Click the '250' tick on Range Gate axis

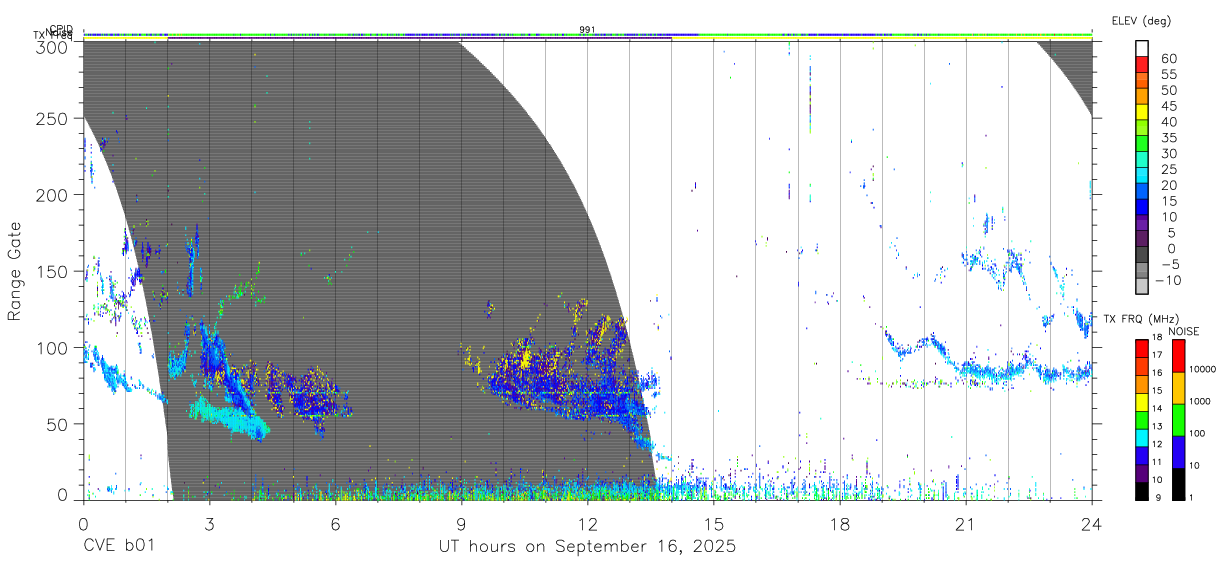coord(52,119)
